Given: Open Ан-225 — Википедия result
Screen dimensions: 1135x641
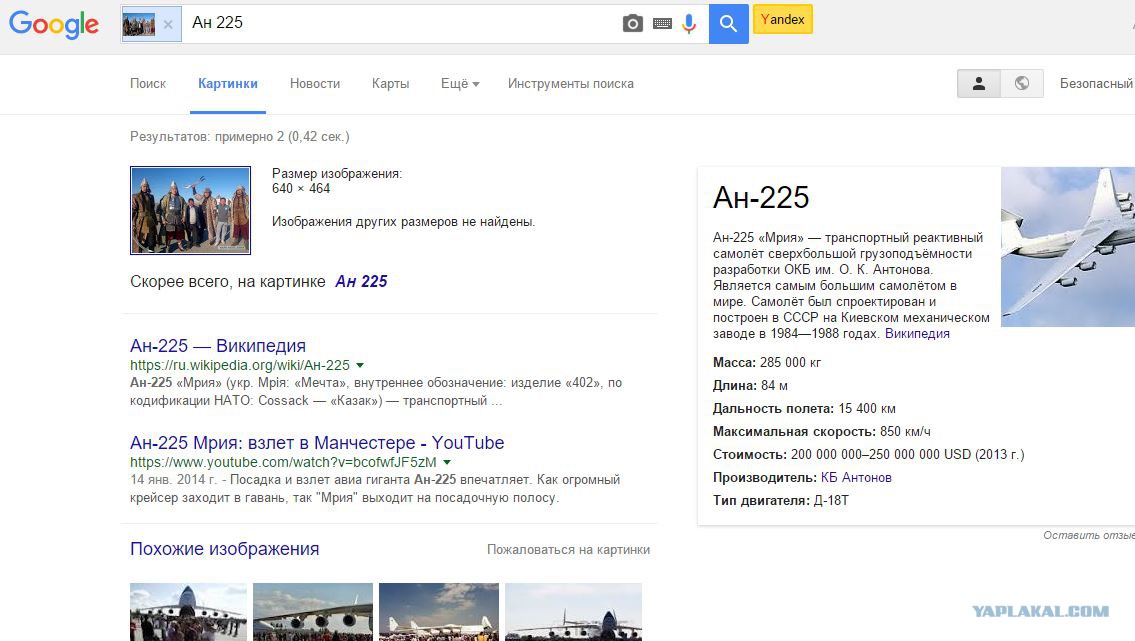Looking at the screenshot, I should (x=218, y=346).
